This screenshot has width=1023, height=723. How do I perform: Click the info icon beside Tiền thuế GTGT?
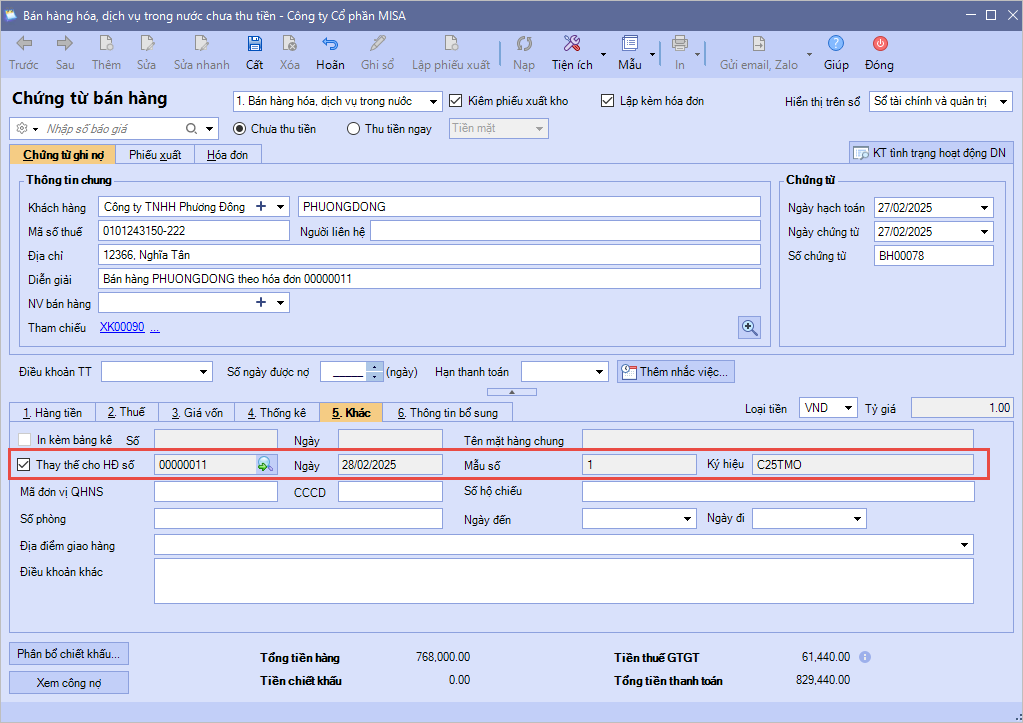(864, 657)
